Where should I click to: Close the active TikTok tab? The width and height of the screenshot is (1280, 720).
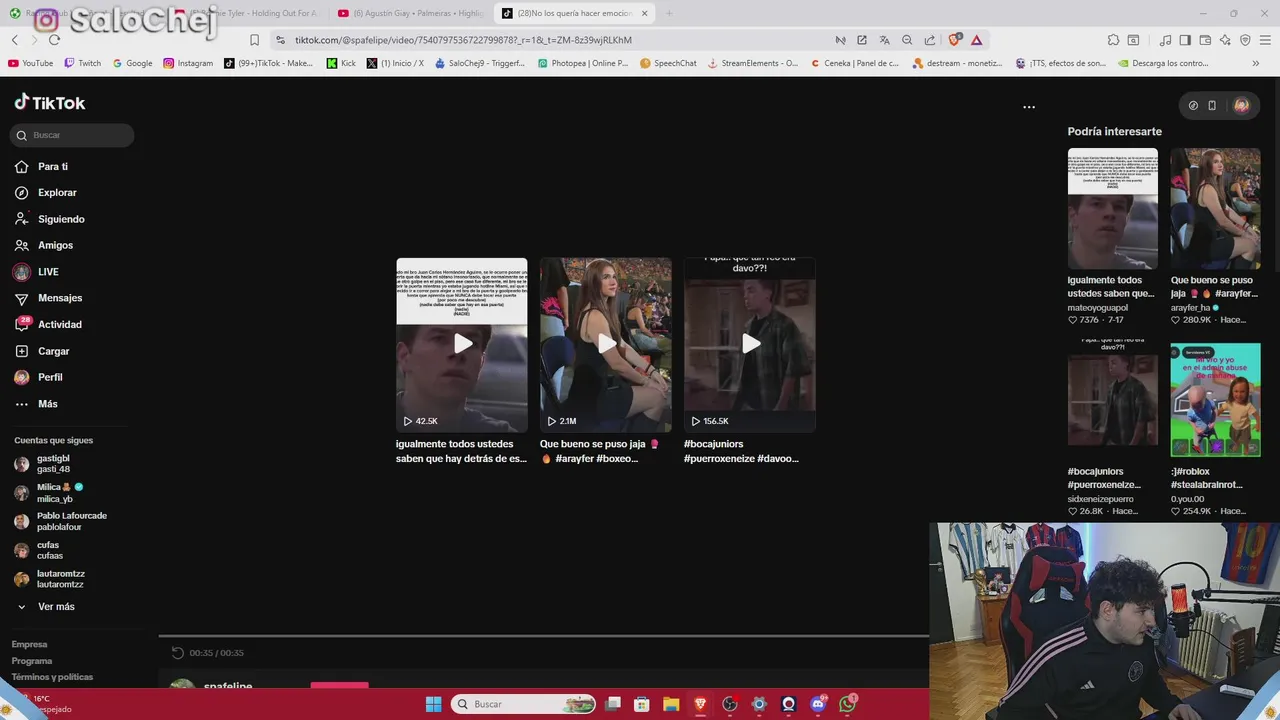(x=645, y=13)
